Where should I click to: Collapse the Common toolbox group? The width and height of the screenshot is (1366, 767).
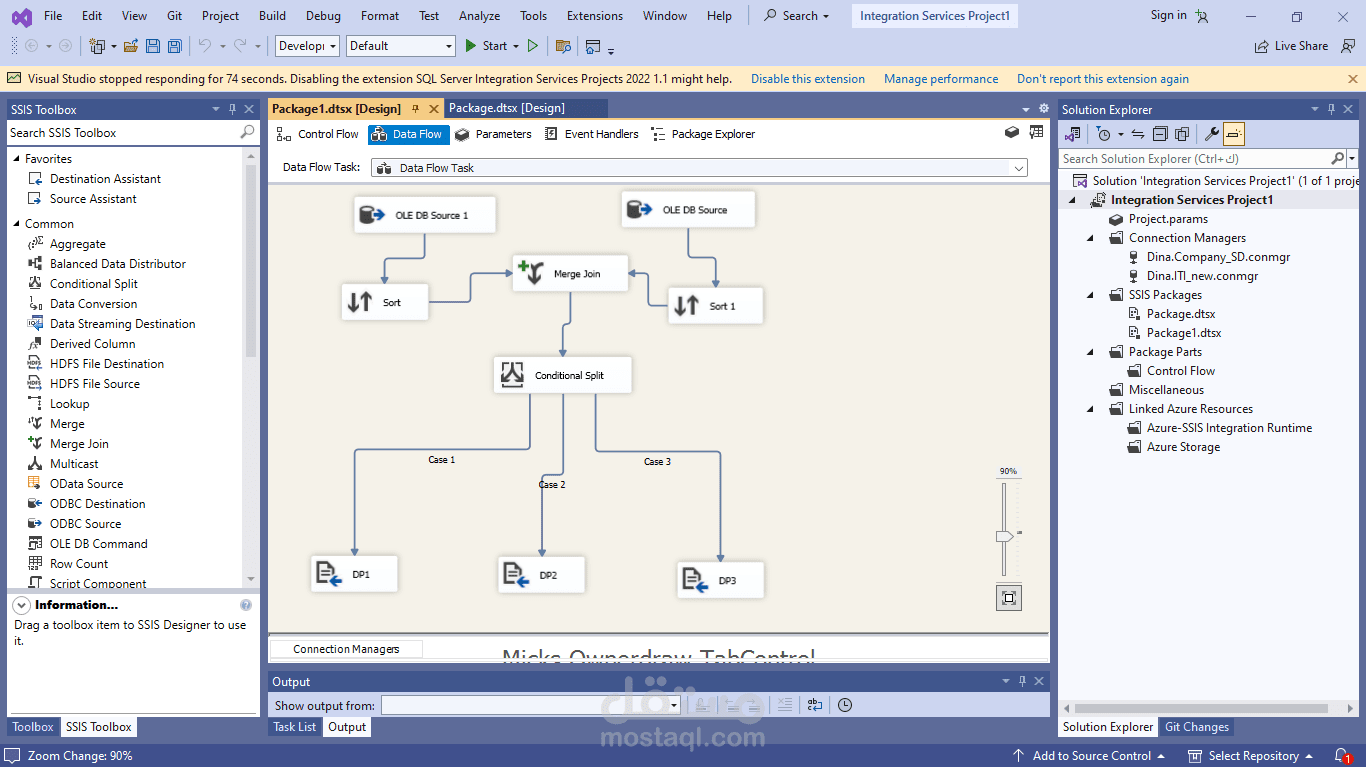(16, 224)
